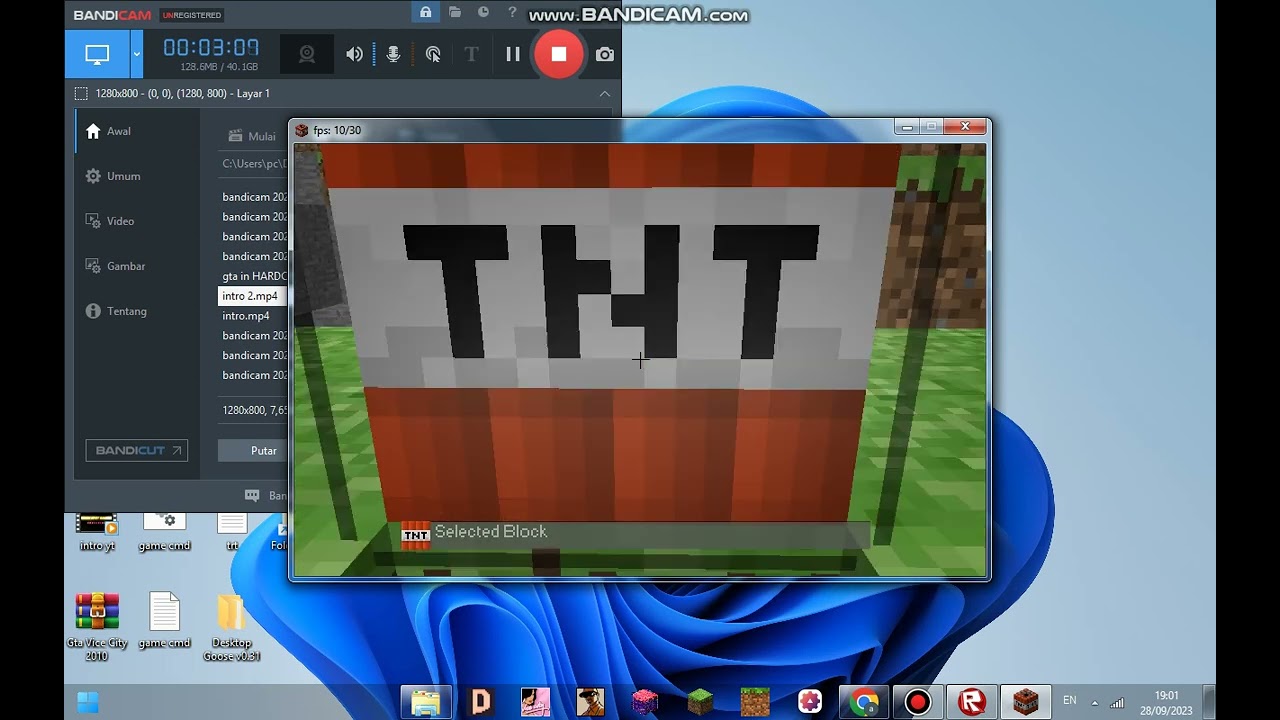Open the Windows Start menu

[88, 702]
